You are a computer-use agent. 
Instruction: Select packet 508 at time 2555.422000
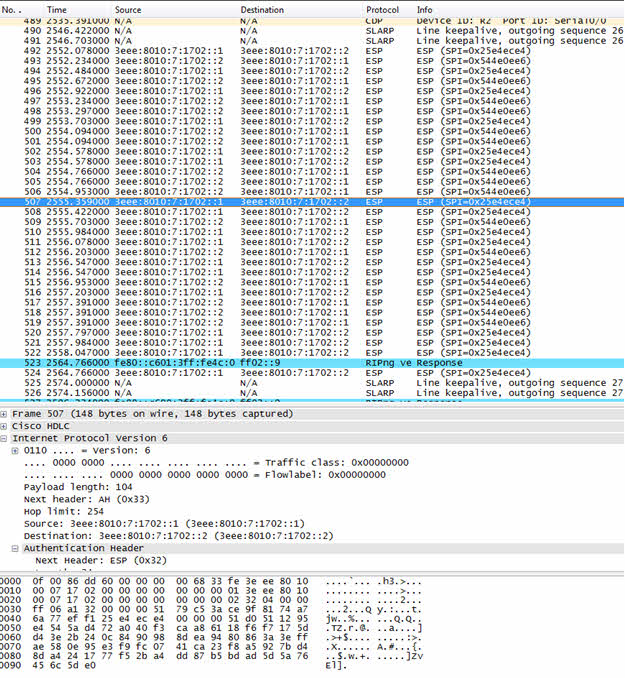[312, 212]
